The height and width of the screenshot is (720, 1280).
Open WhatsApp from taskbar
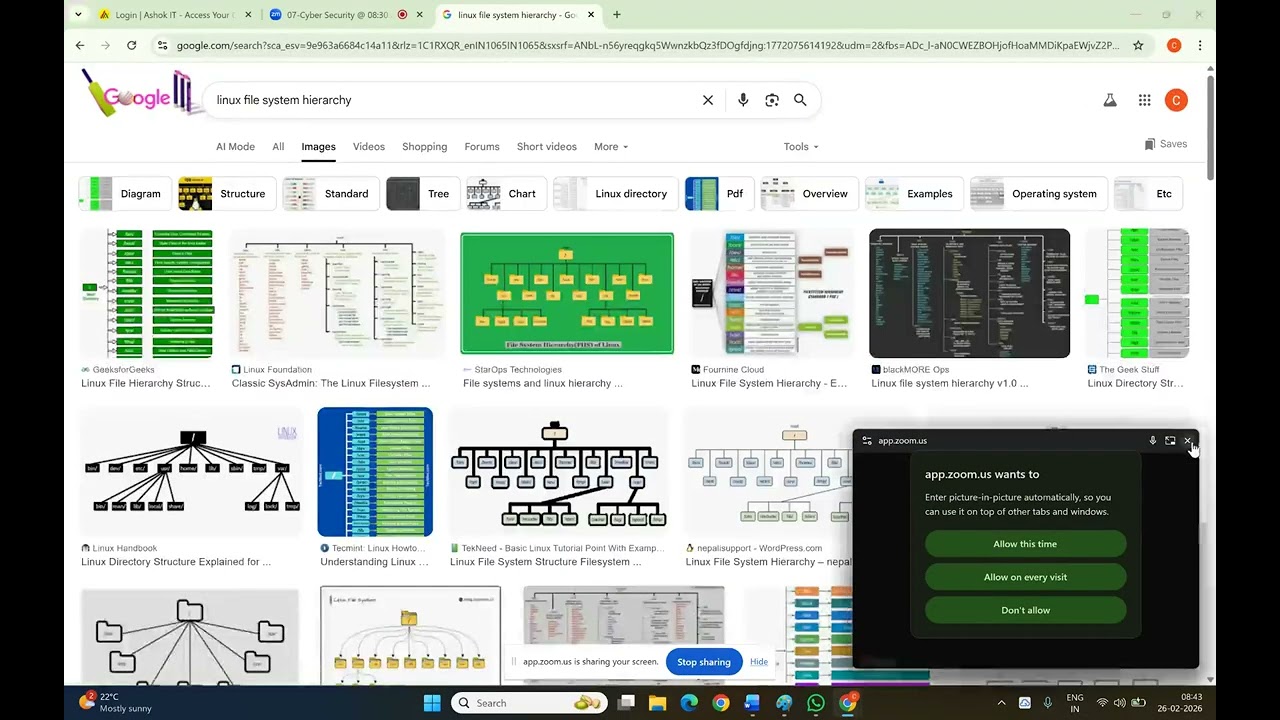coord(816,703)
